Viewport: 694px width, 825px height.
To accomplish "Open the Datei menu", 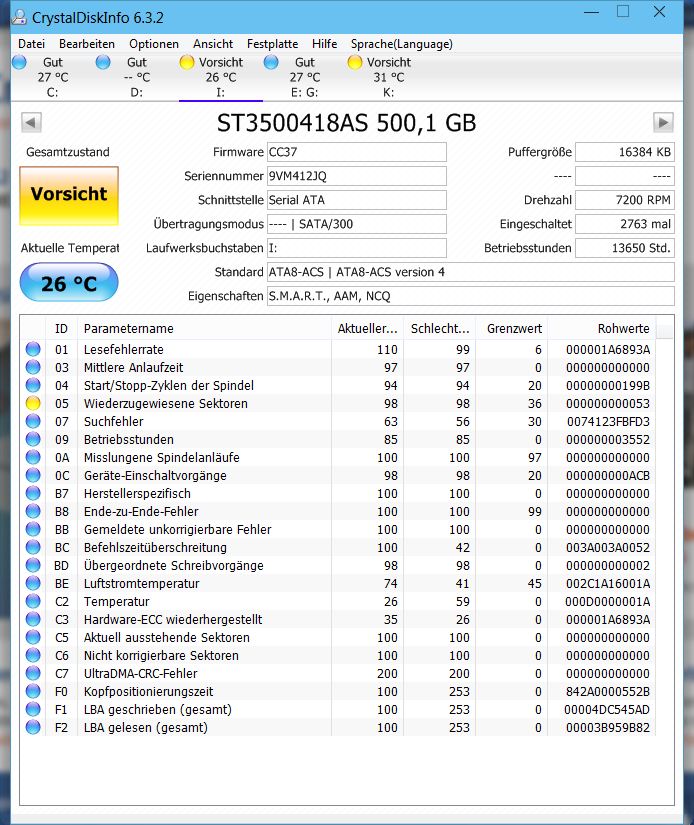I will (31, 44).
